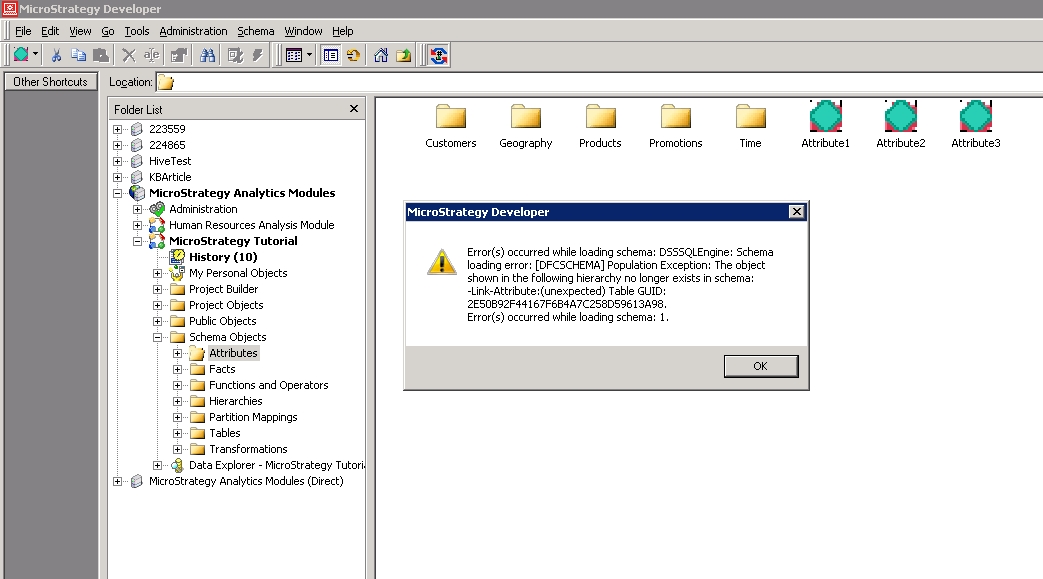Open the Schema menu
Screen dimensions: 1043x579
pyautogui.click(x=255, y=31)
